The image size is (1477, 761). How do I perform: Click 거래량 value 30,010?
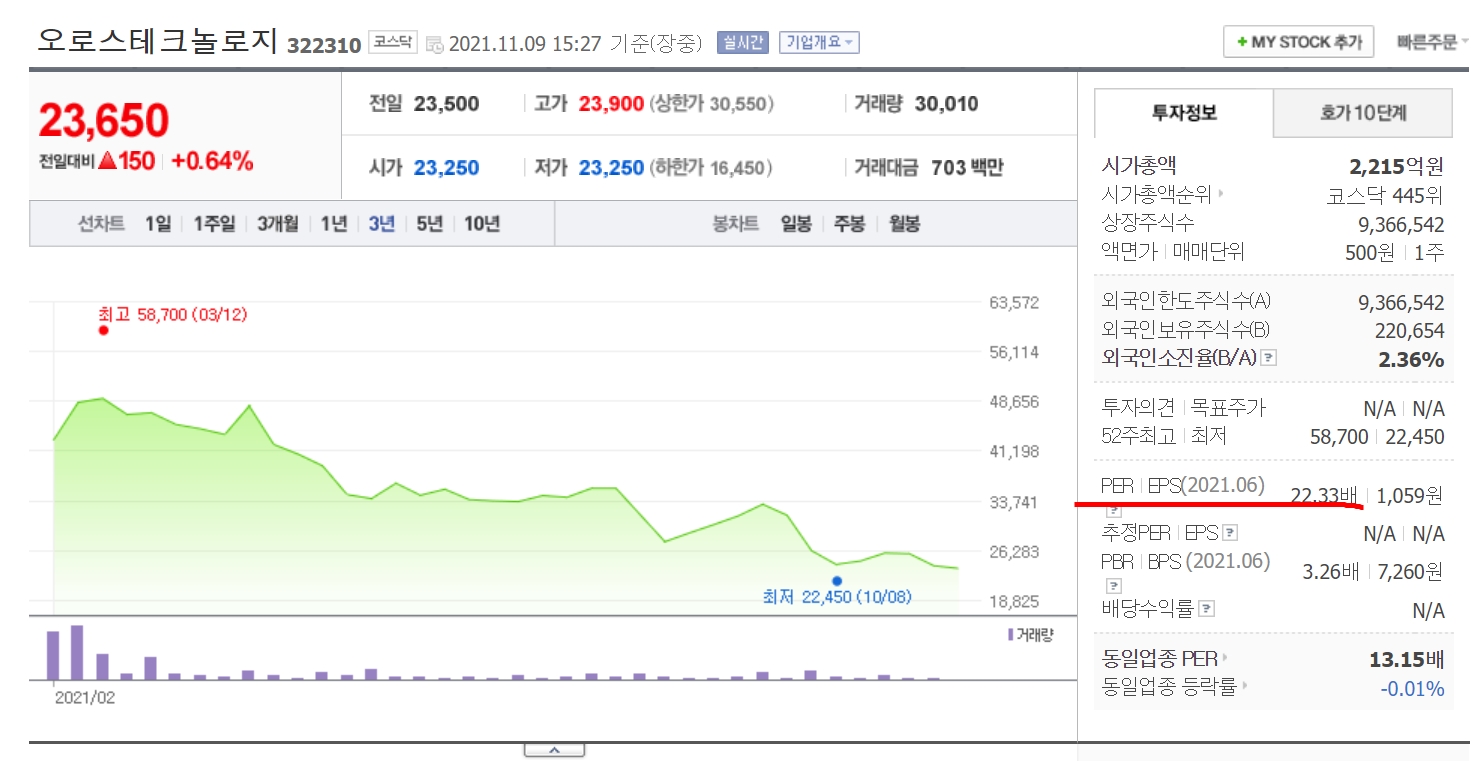pos(946,104)
